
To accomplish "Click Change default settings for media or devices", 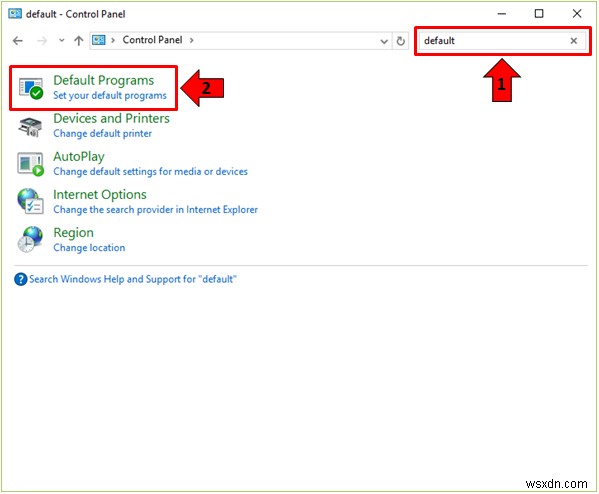I will point(151,172).
